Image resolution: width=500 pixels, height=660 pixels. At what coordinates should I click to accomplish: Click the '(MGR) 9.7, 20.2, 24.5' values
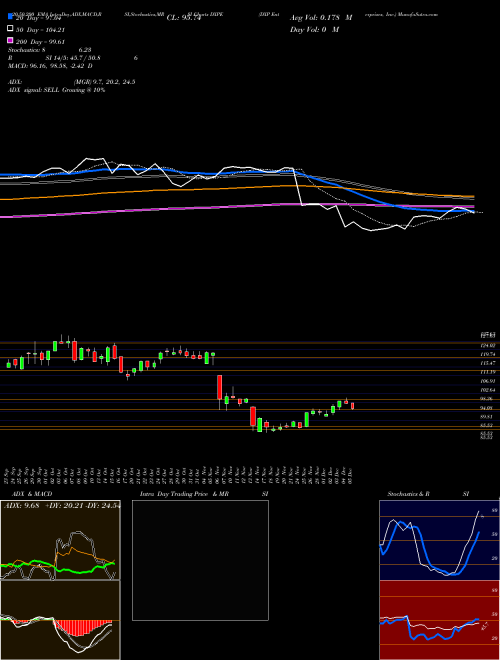click(x=104, y=82)
